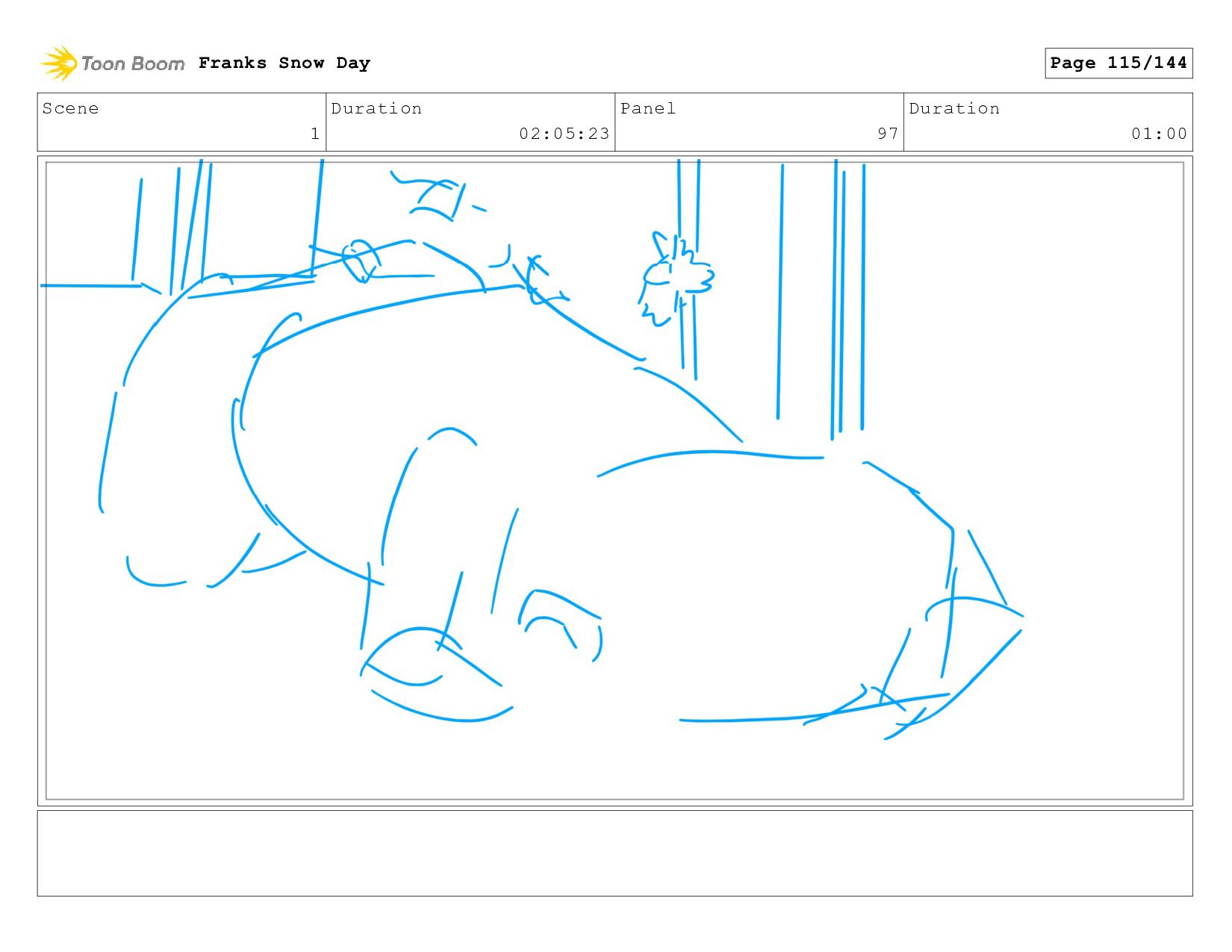Viewport: 1232px width, 952px height.
Task: Click the empty notes box below the panel
Action: coord(615,853)
